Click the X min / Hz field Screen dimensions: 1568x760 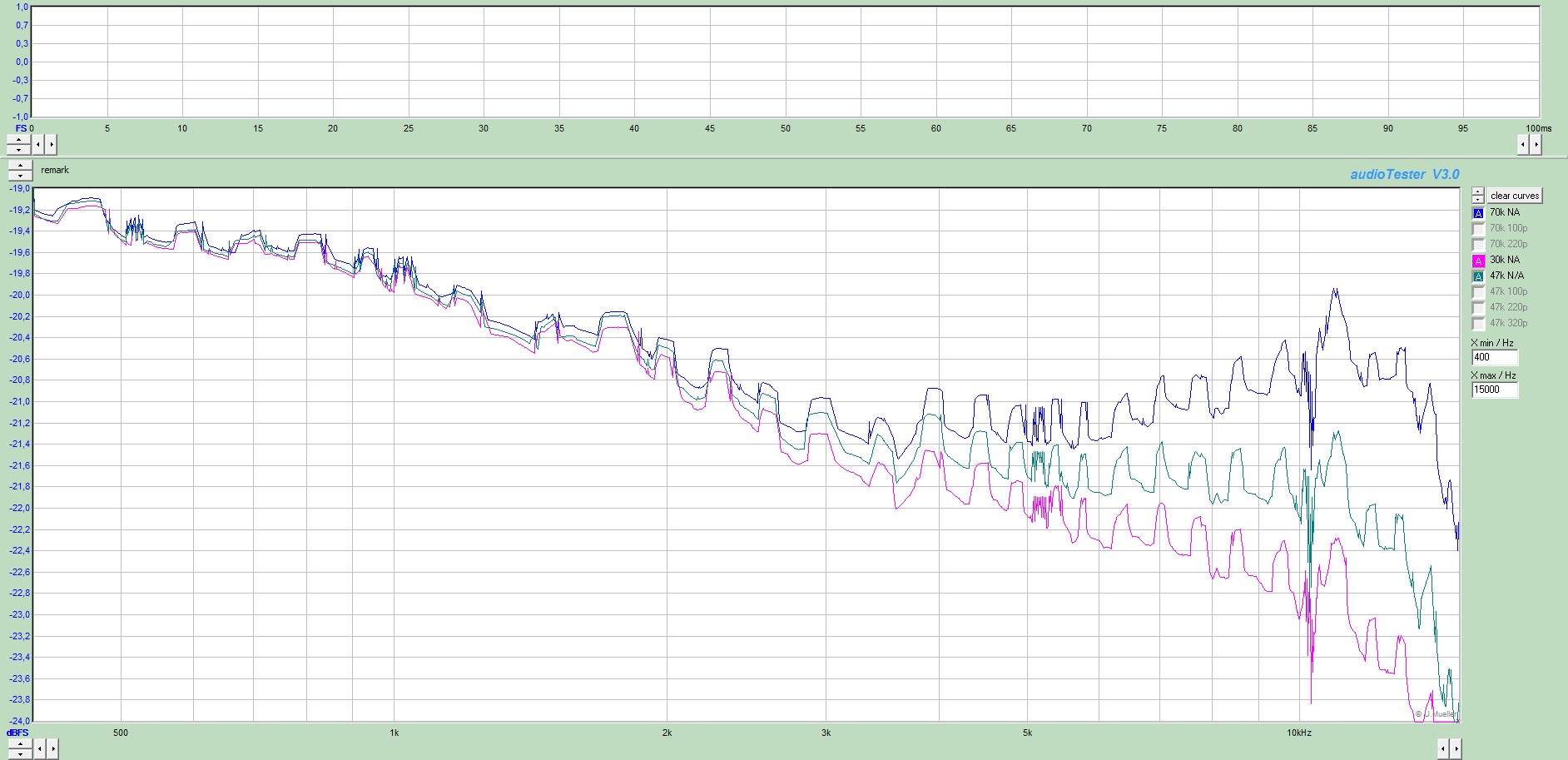1494,357
